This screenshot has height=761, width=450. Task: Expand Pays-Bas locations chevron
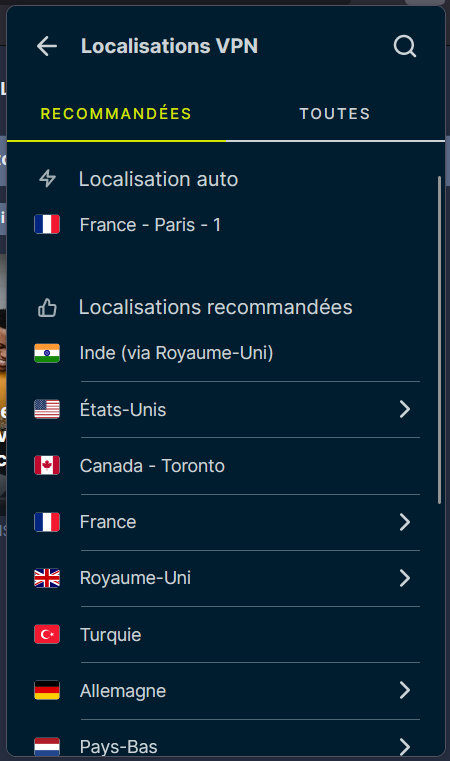[x=405, y=746]
